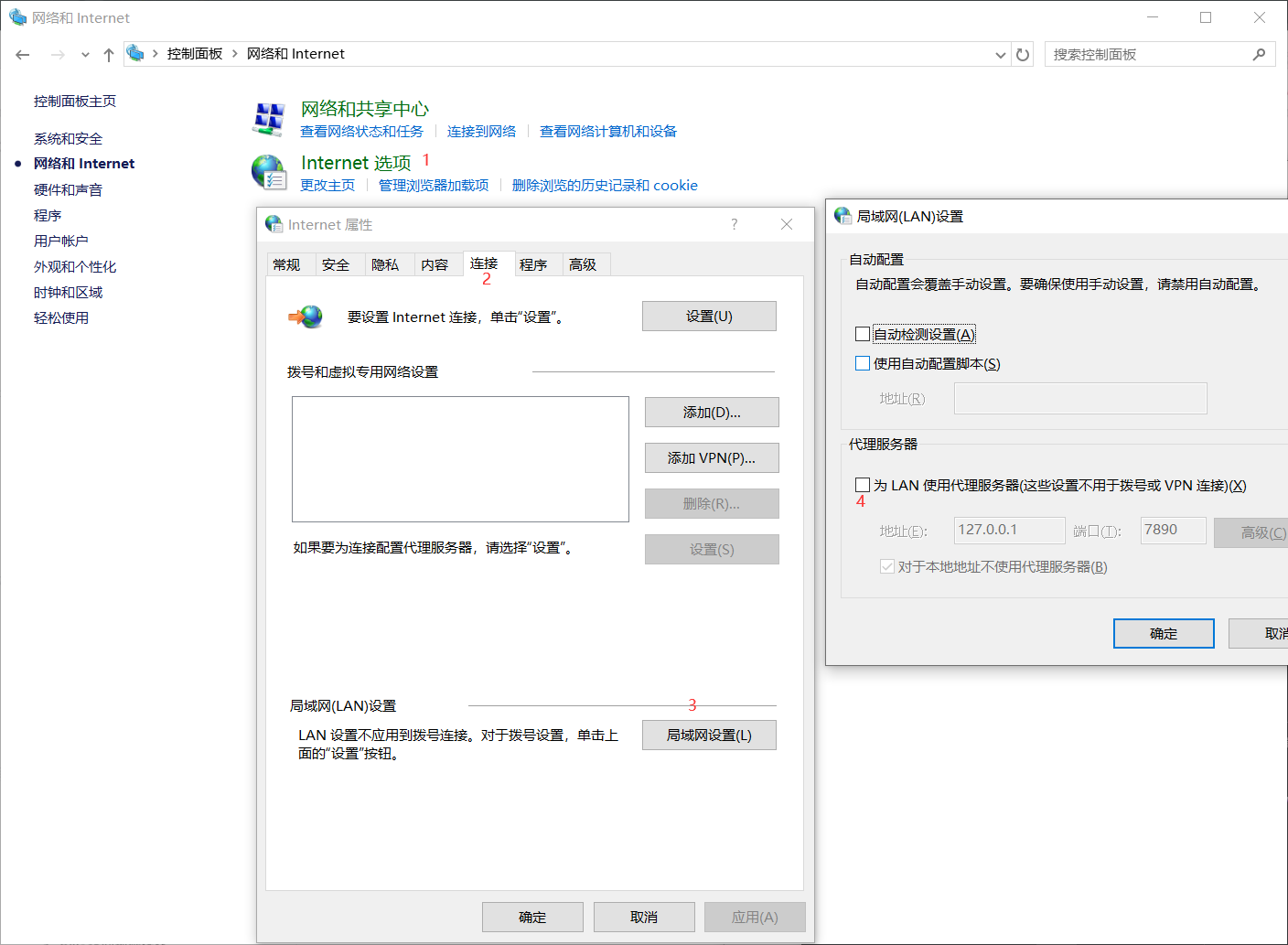Click the proxy 地址 field containing 127.0.0.1
The image size is (1288, 945).
pos(1009,530)
